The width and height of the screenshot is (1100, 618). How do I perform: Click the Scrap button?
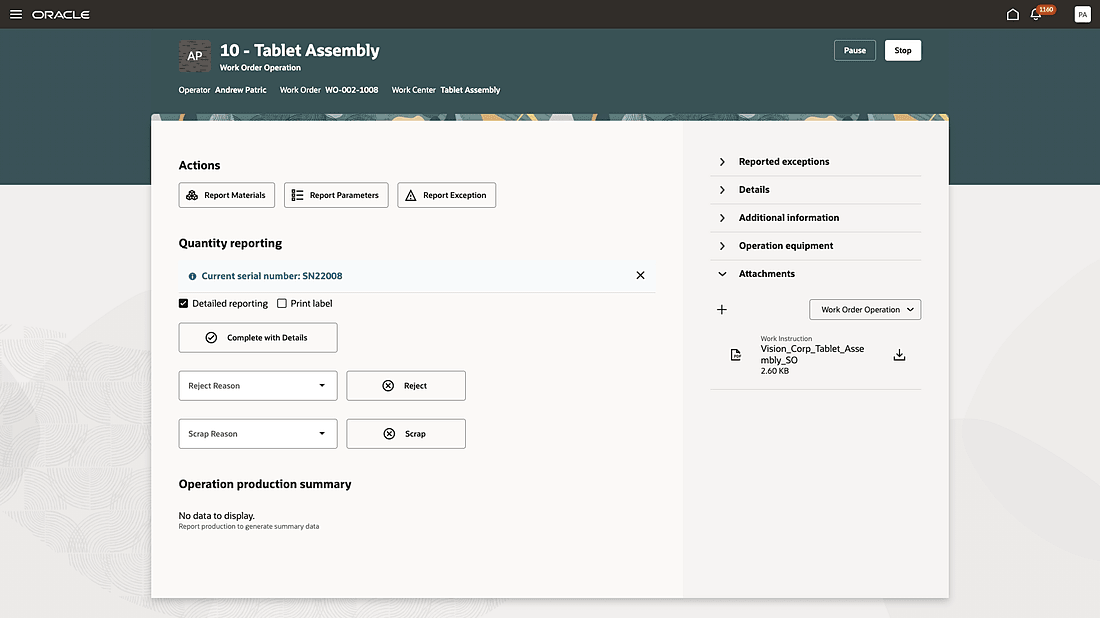tap(406, 434)
